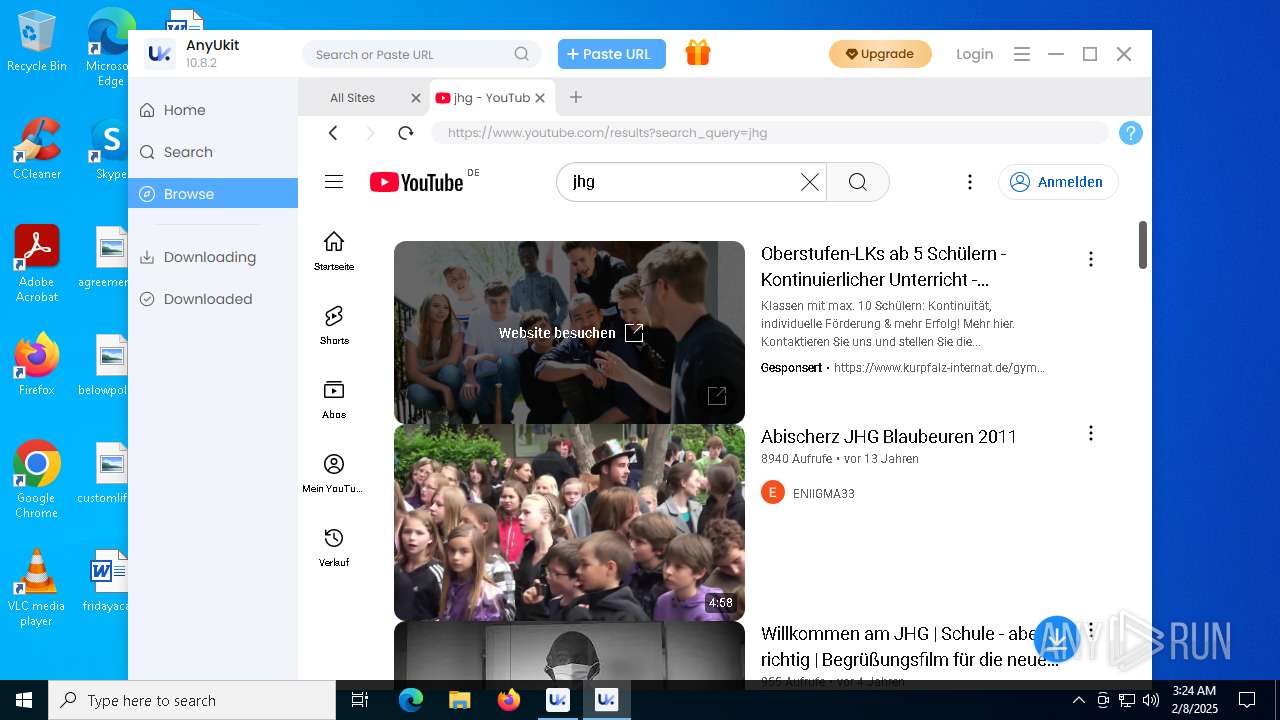This screenshot has width=1280, height=720.
Task: Open the Downloaded list
Action: (x=213, y=299)
